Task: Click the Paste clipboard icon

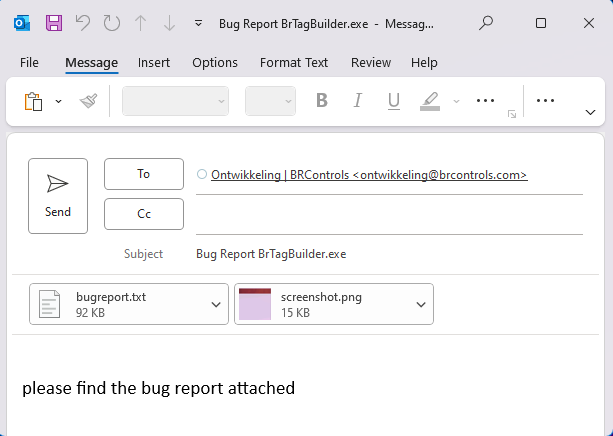Action: (x=34, y=102)
